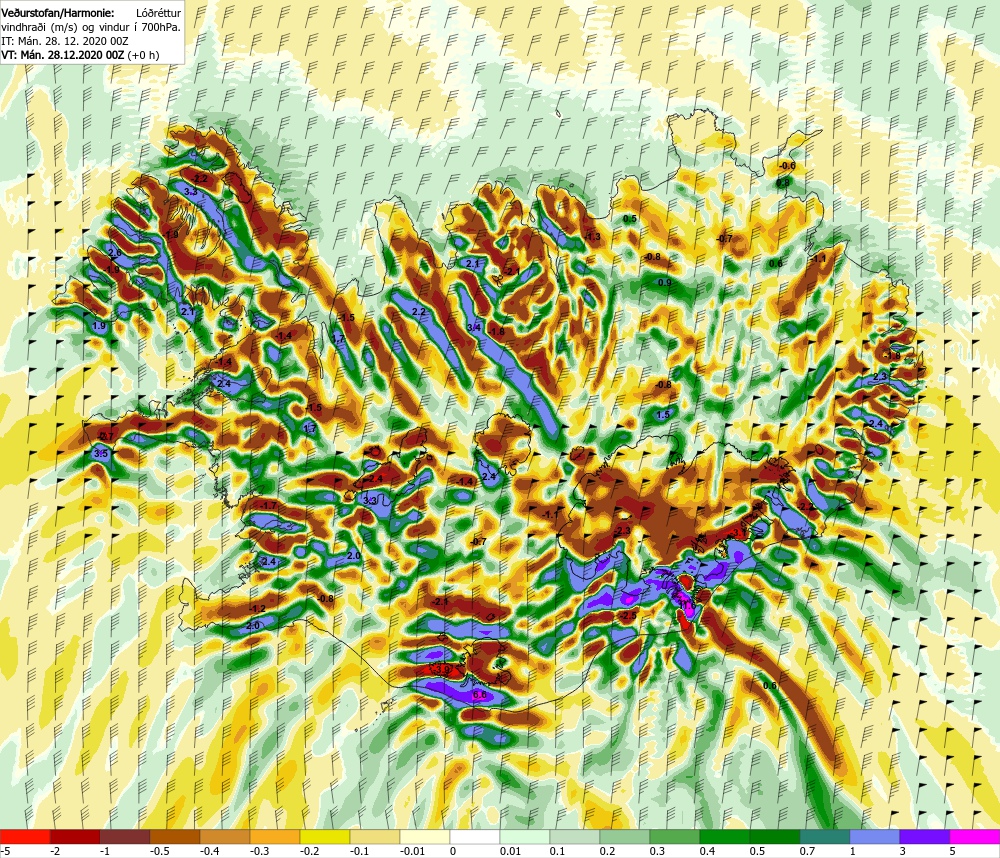Click 'vindhraði (m/s) og vindur í 700hPa.' line
The height and width of the screenshot is (858, 1000).
91,27
